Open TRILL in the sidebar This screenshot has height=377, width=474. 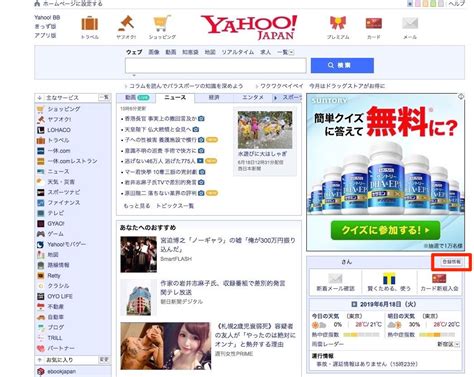[55, 338]
